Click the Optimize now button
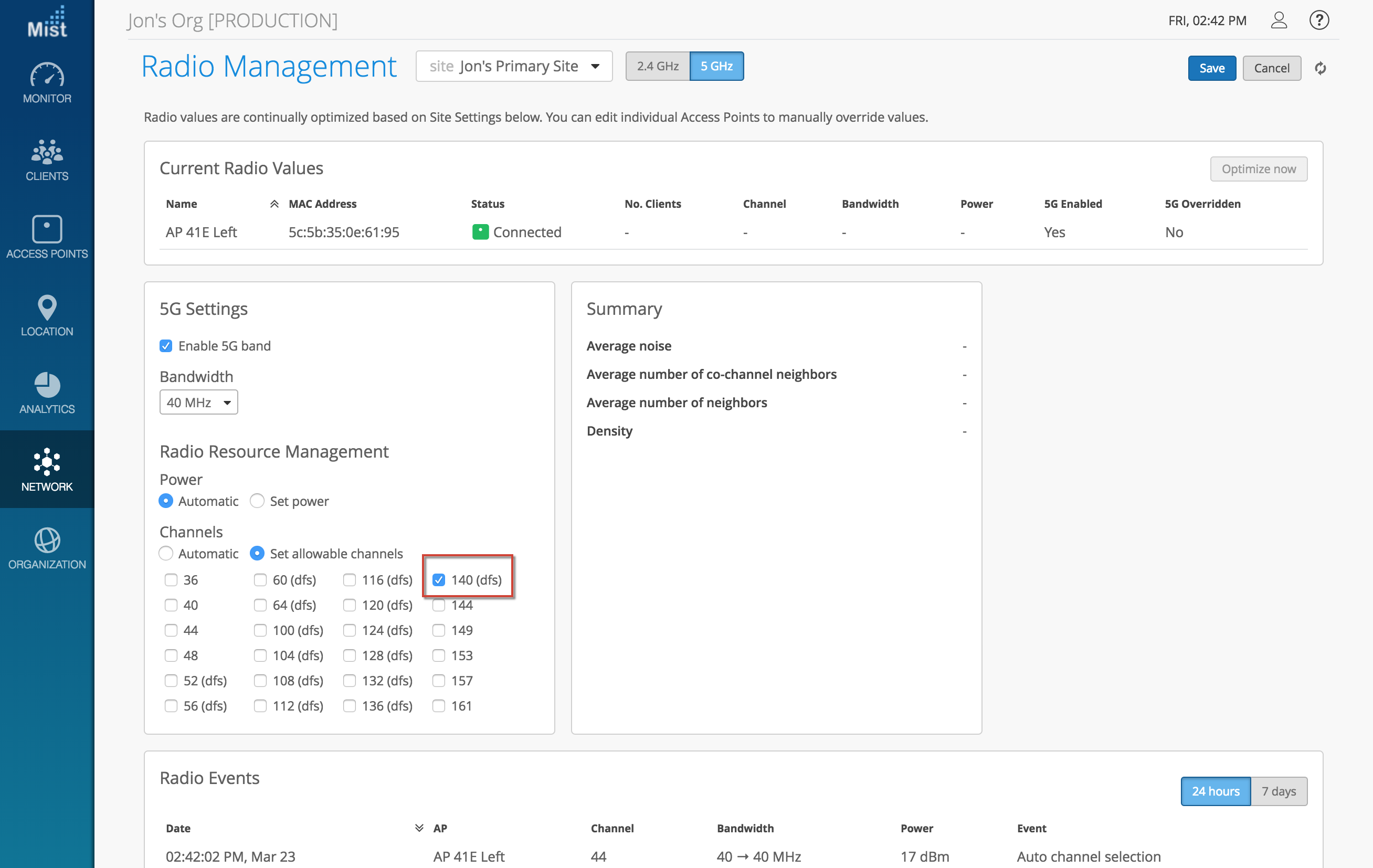The width and height of the screenshot is (1373, 868). pos(1259,169)
